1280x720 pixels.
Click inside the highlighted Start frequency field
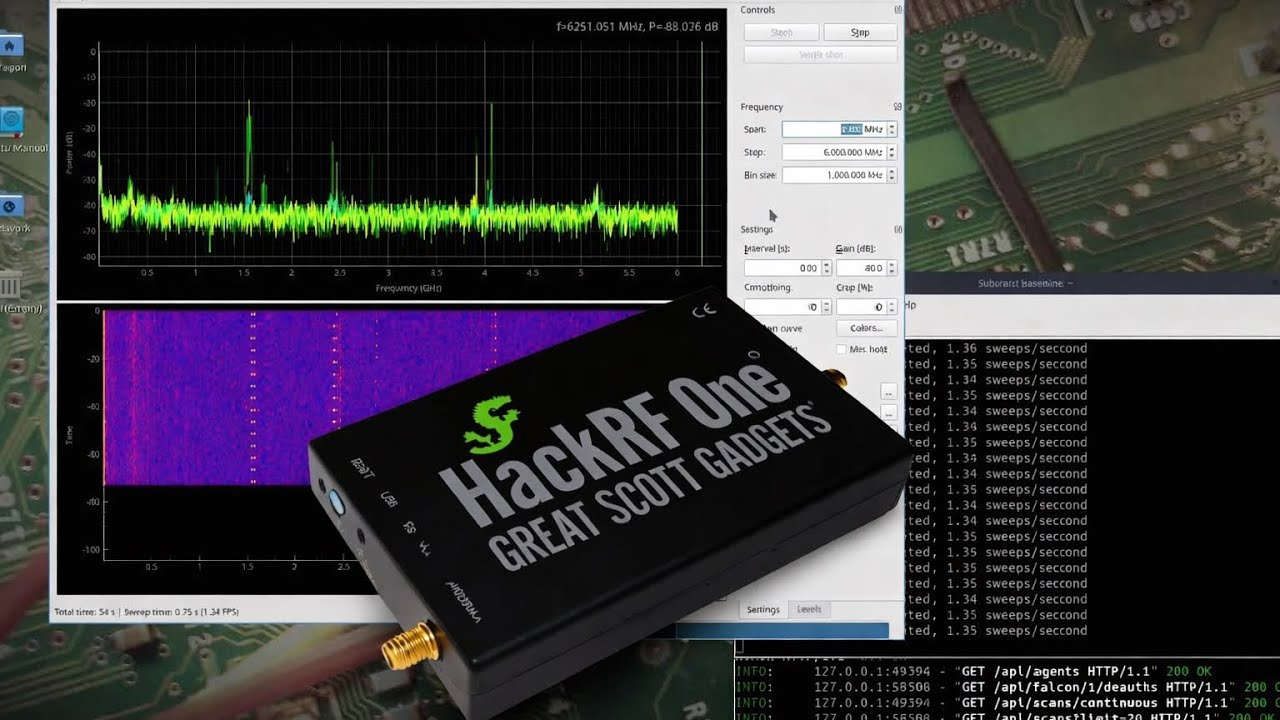[x=834, y=129]
